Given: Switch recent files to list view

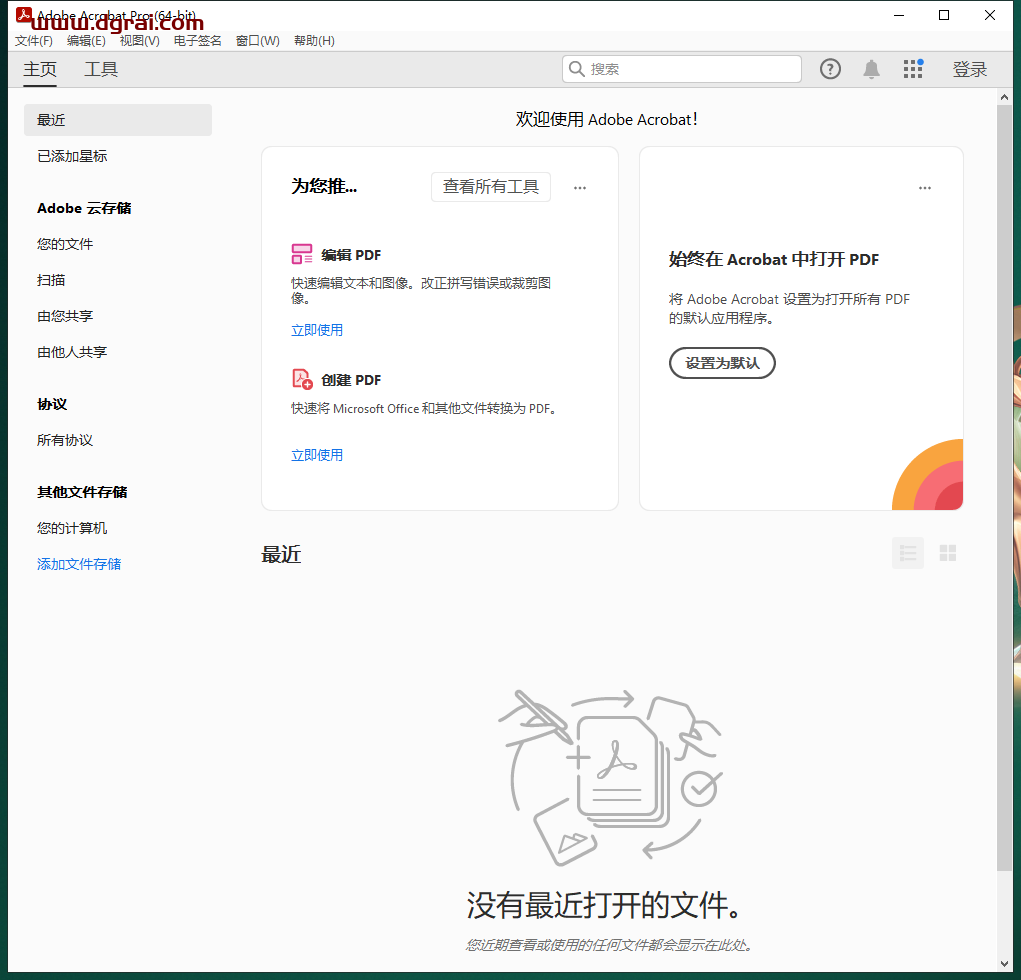Looking at the screenshot, I should pyautogui.click(x=908, y=553).
